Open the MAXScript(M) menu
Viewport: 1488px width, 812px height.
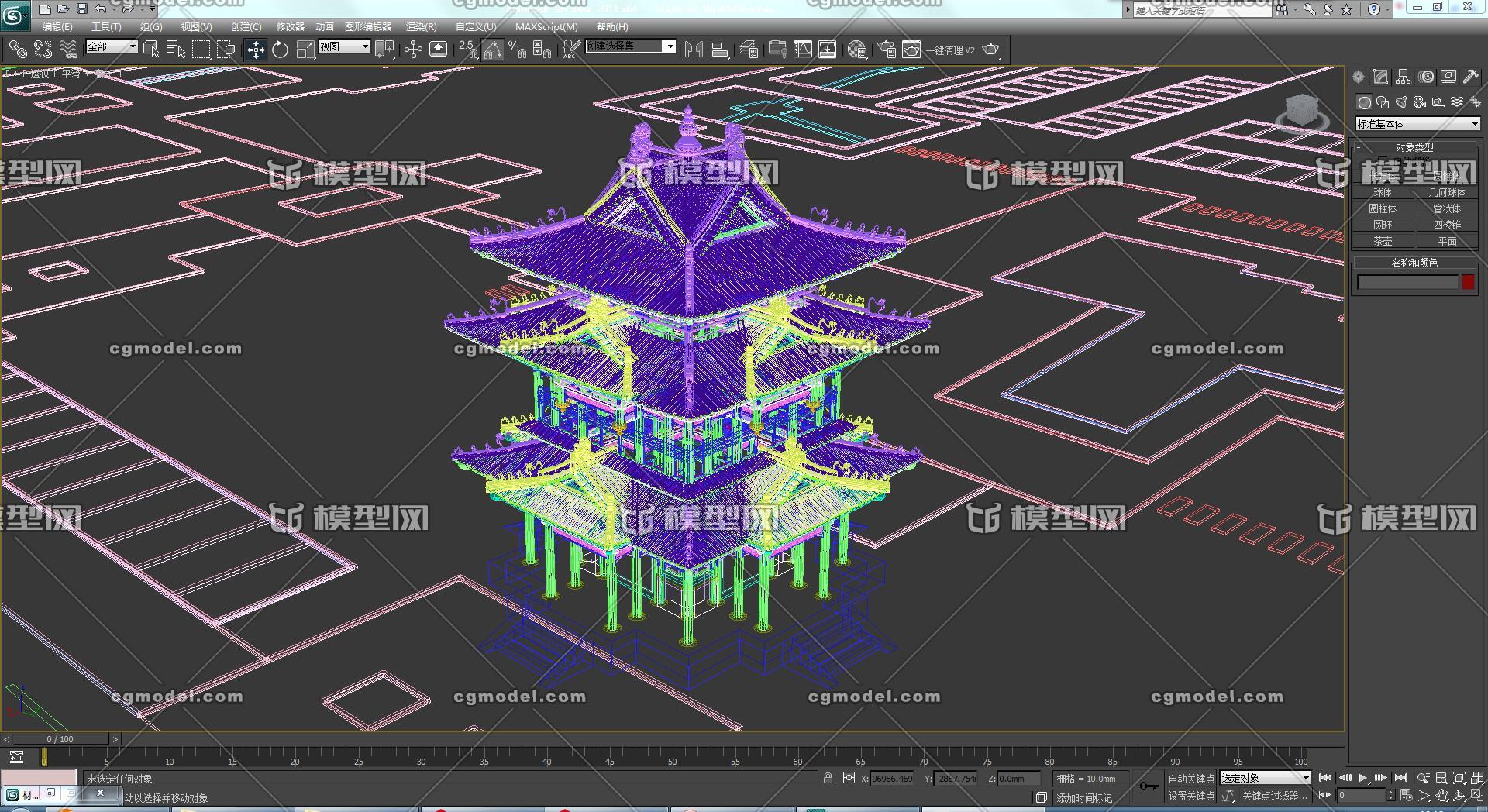546,26
